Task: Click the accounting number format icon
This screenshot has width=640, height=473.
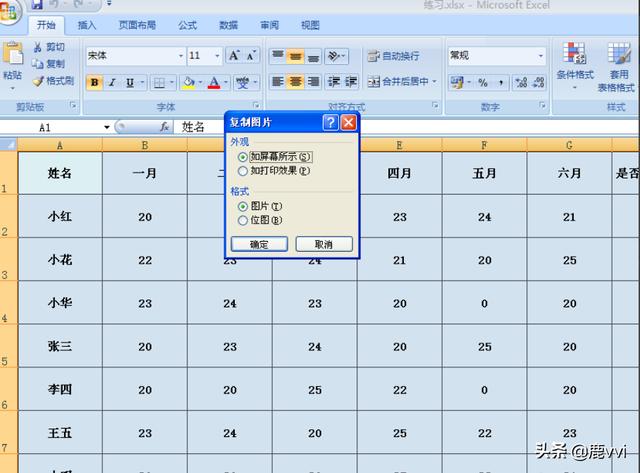Action: point(457,82)
